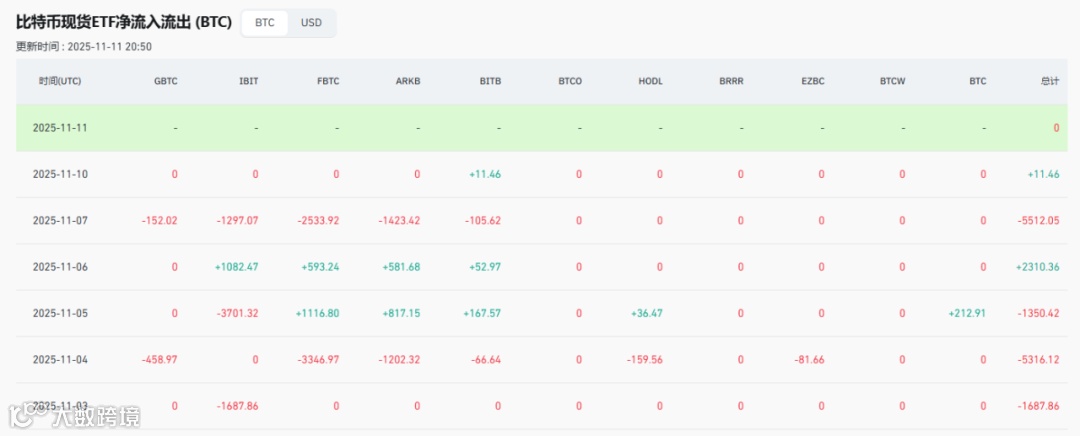Select the 2025-11-05 date cell
The width and height of the screenshot is (1080, 436).
(x=60, y=313)
